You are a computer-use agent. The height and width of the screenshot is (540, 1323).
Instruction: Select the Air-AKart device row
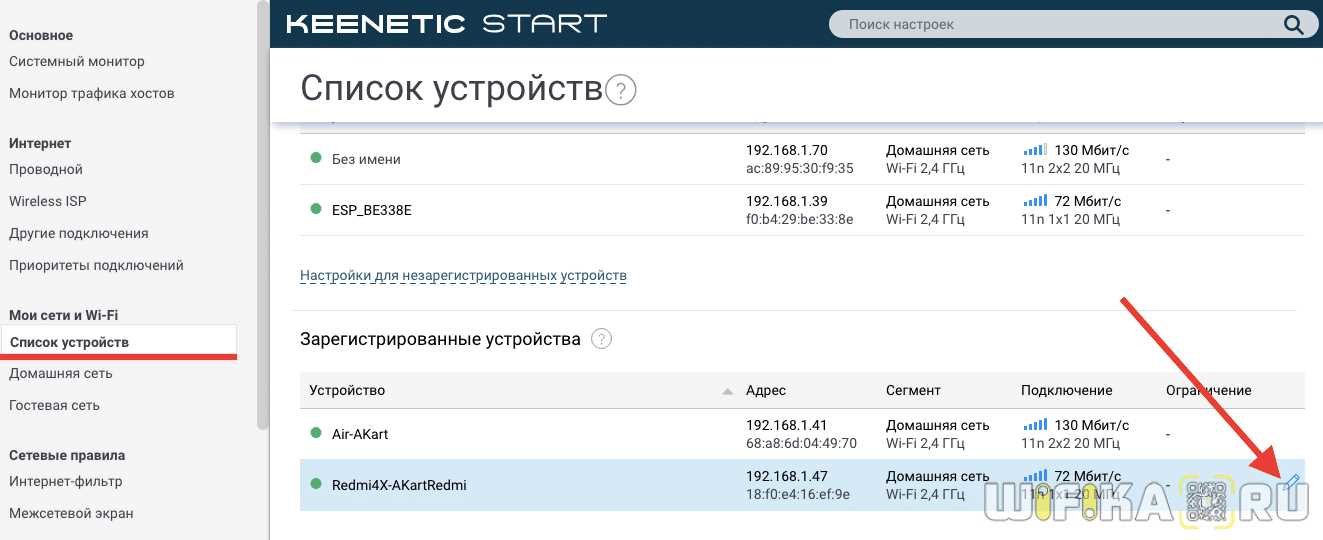pos(802,434)
